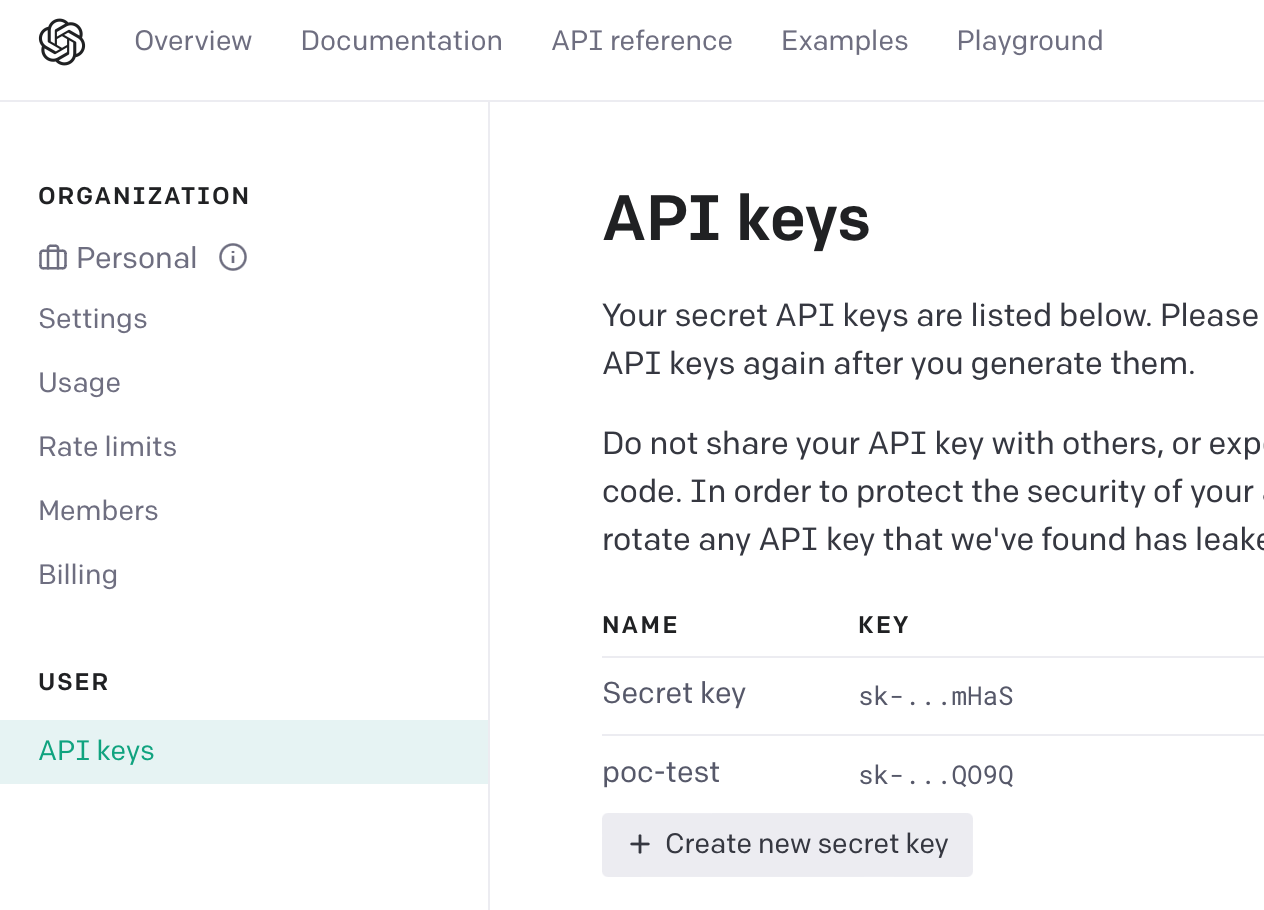Open the API reference tab
The width and height of the screenshot is (1264, 910).
642,41
